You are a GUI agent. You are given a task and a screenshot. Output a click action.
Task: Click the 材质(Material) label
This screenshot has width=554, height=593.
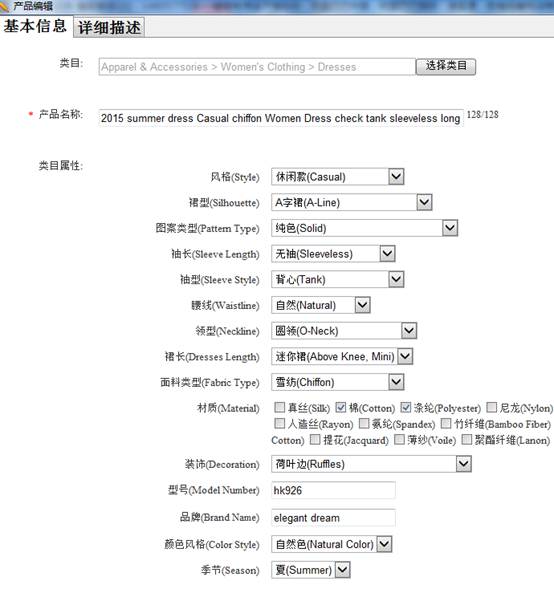tap(228, 408)
